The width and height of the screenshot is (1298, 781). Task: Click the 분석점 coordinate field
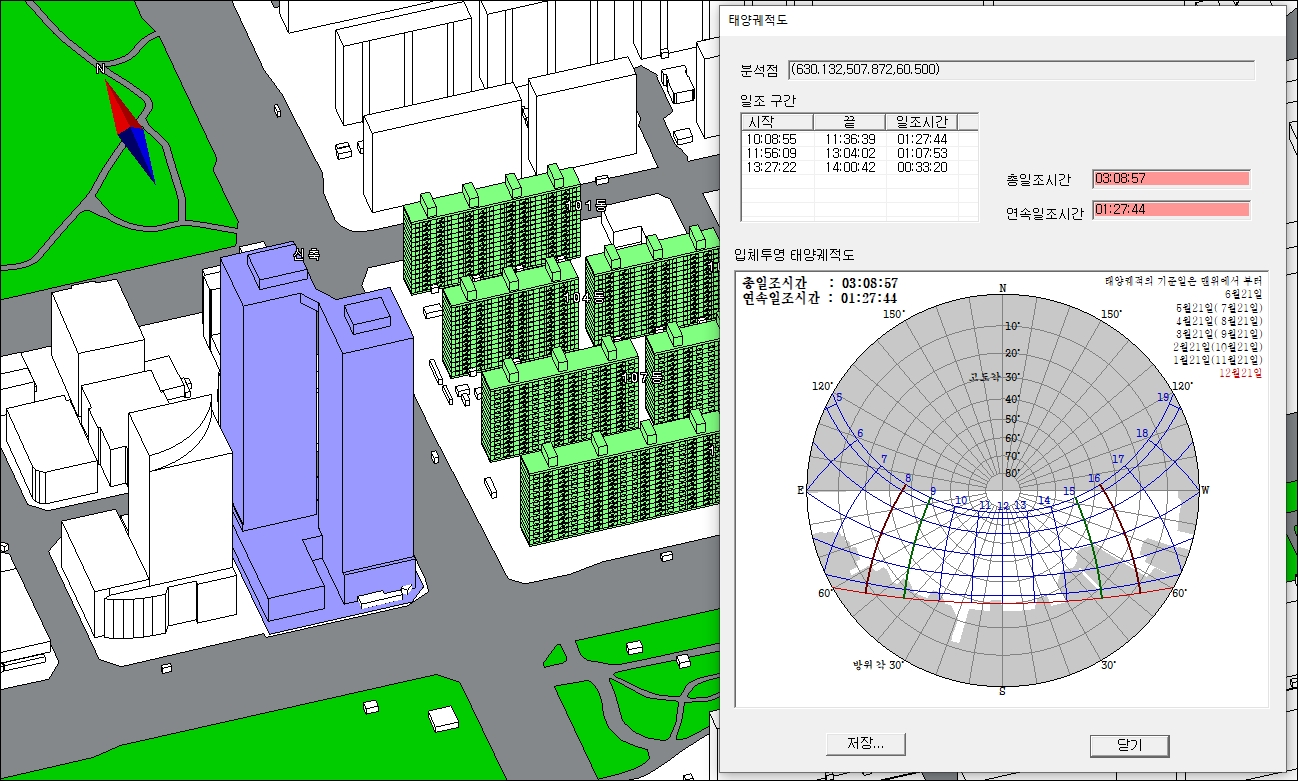click(1020, 70)
